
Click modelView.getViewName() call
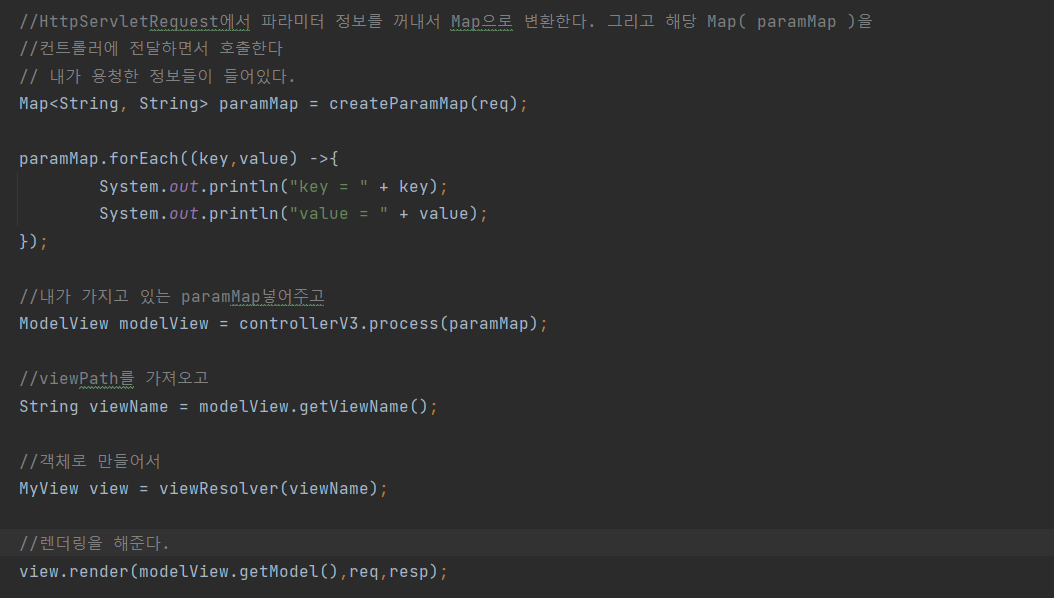tap(313, 407)
